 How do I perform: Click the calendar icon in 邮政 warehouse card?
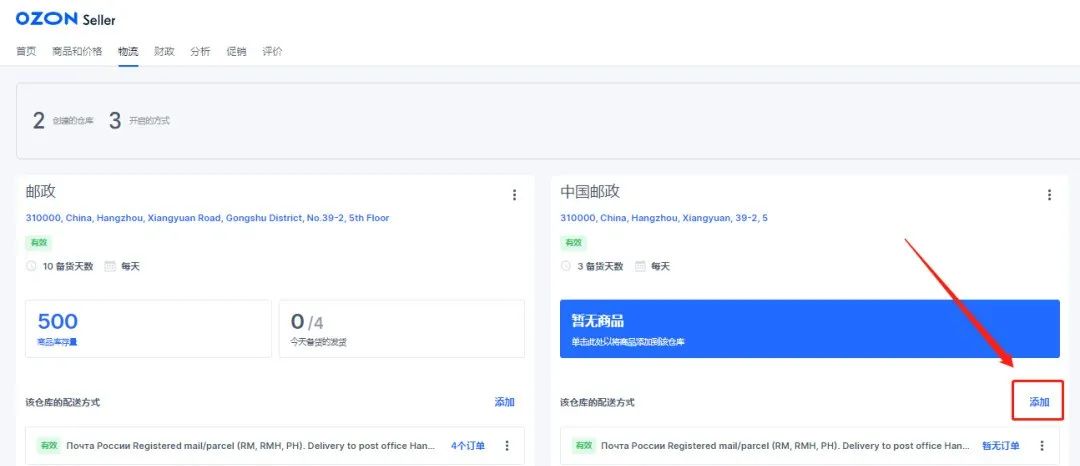(x=110, y=266)
